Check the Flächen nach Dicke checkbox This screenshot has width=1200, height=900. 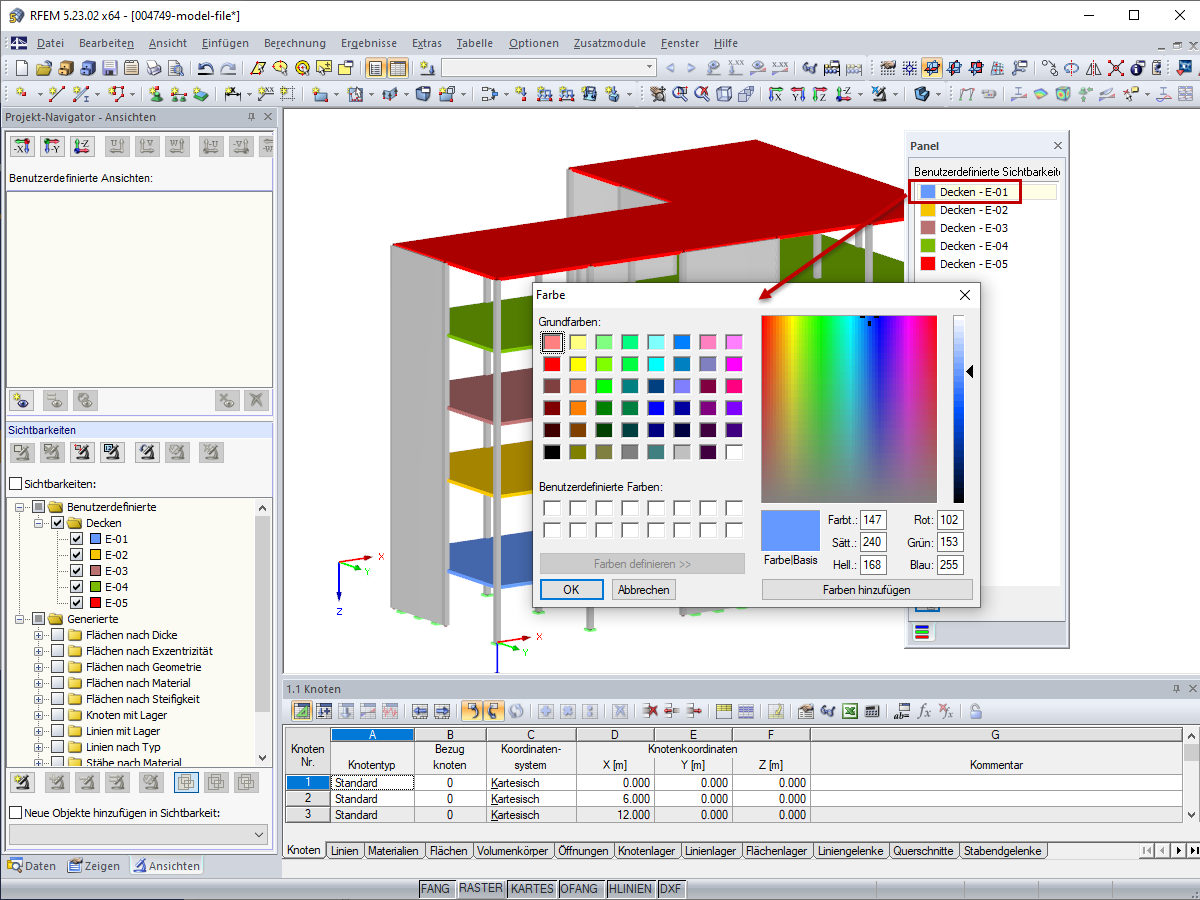pyautogui.click(x=58, y=635)
